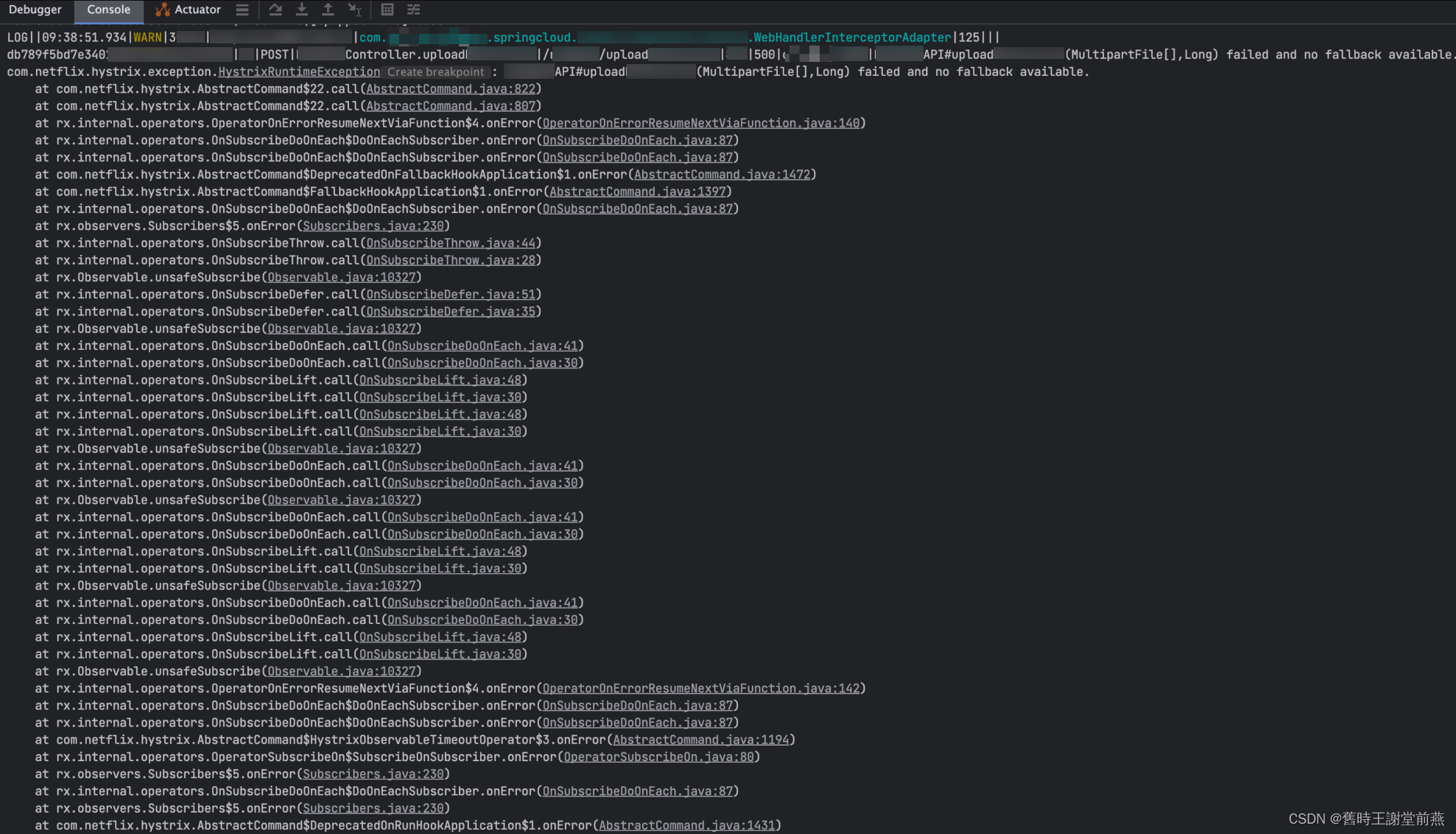
Task: Open the console layout options menu icon
Action: [242, 10]
